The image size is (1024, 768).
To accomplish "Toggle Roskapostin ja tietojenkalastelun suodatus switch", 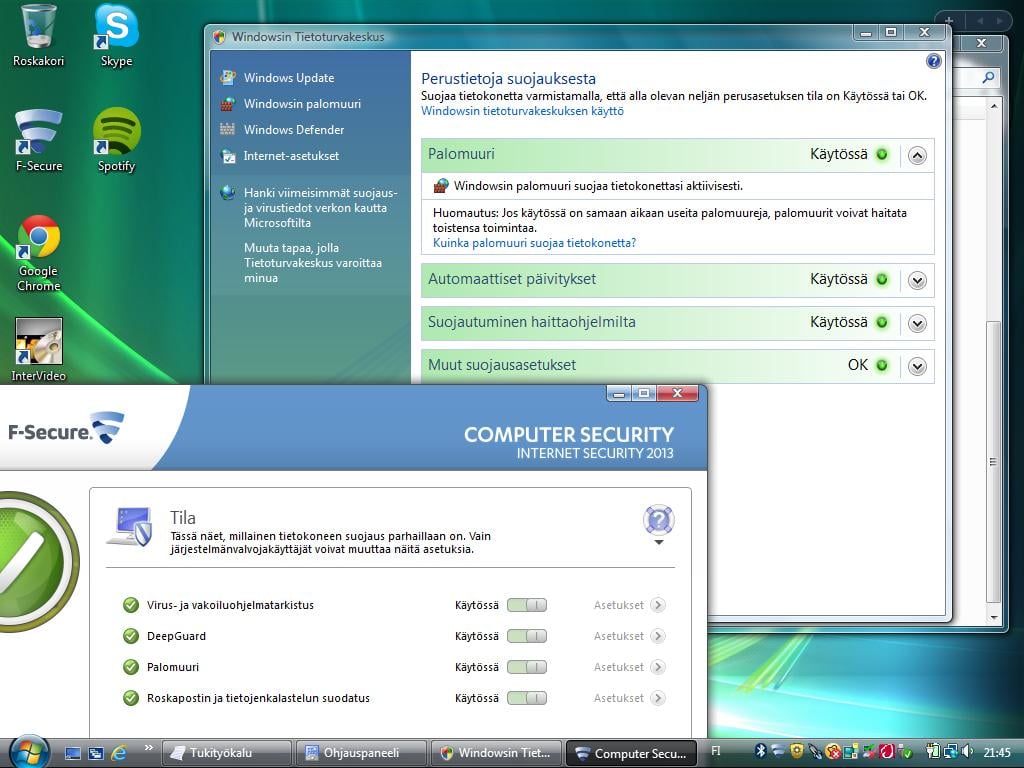I will click(x=527, y=698).
